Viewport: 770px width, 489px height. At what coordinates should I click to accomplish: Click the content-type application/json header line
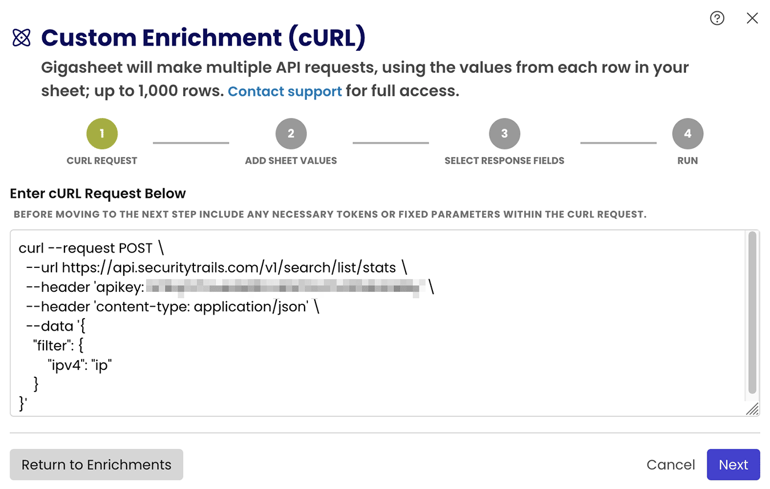[172, 306]
